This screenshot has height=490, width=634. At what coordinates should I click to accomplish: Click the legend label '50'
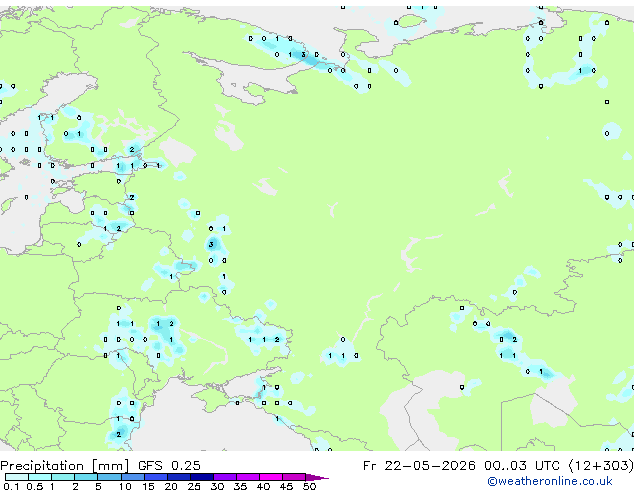click(310, 486)
